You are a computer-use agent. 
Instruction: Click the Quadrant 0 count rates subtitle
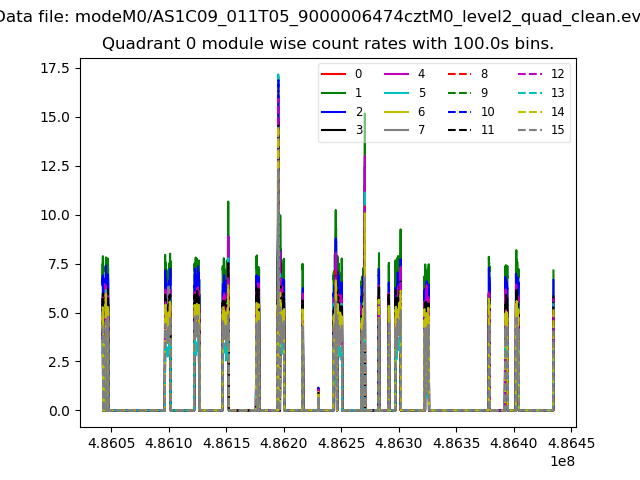[x=328, y=44]
